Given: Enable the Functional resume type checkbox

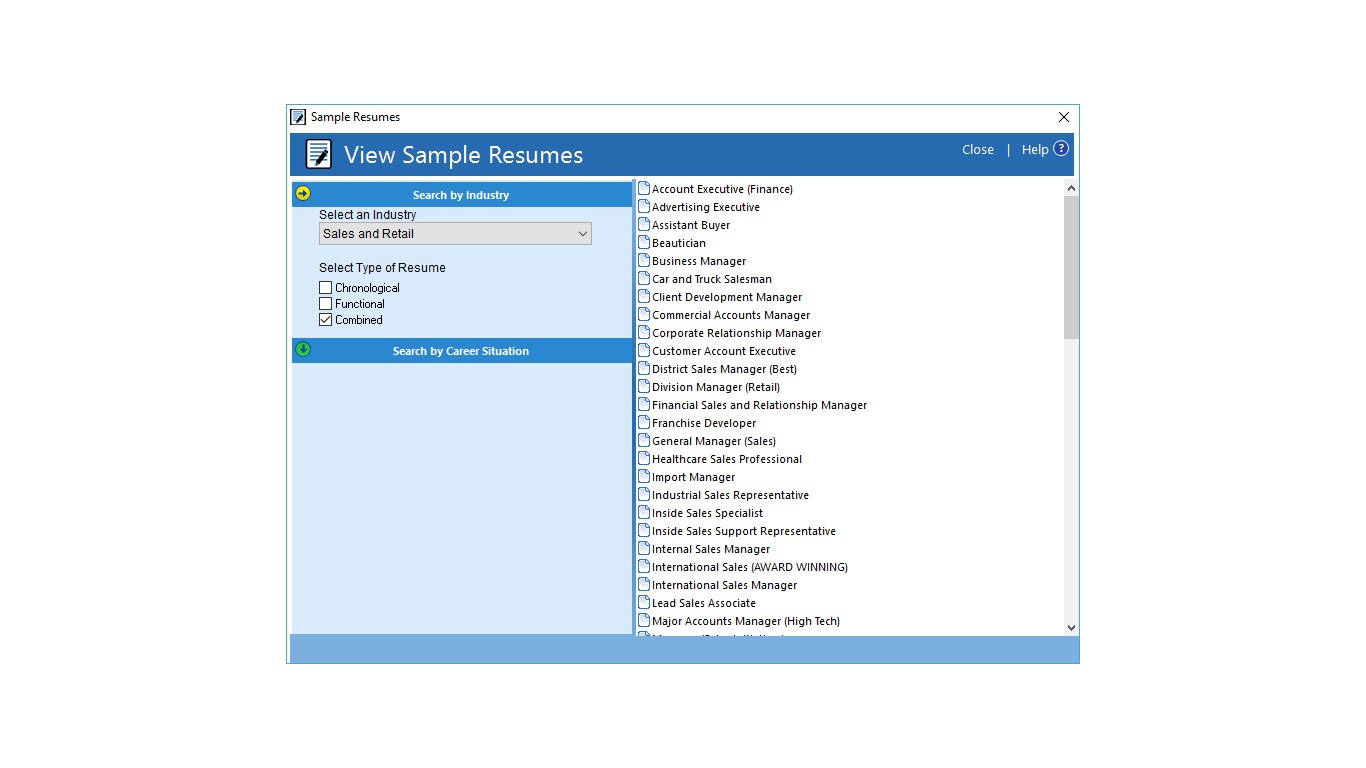Looking at the screenshot, I should (x=325, y=304).
